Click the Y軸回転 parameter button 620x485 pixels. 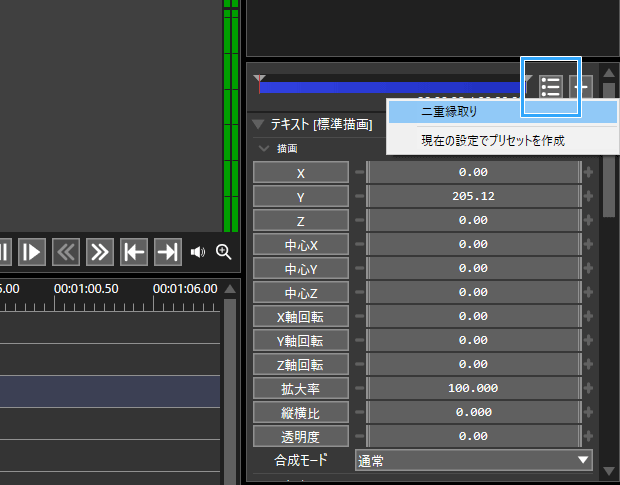[301, 340]
